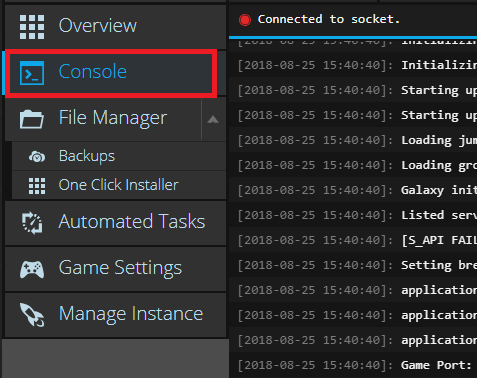Click the 'Game Port:' log line
The height and width of the screenshot is (378, 477).
tap(353, 365)
